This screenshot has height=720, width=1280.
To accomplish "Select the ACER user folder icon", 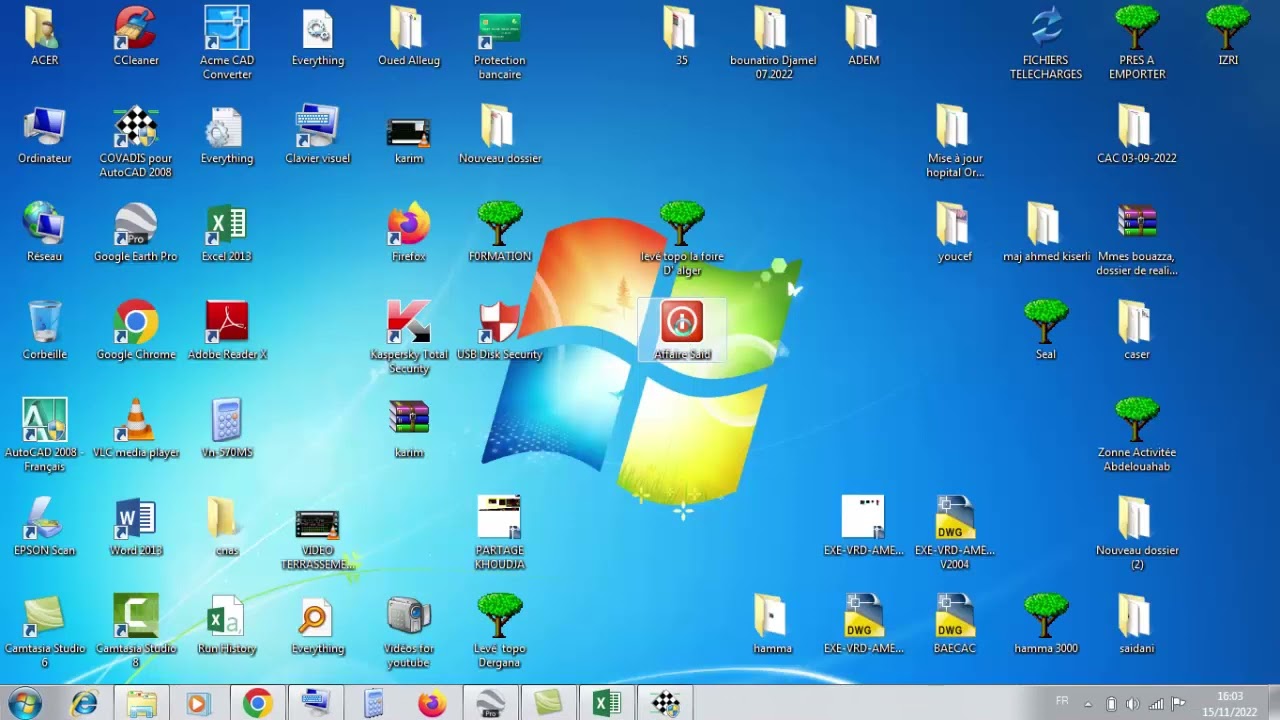I will coord(45,37).
